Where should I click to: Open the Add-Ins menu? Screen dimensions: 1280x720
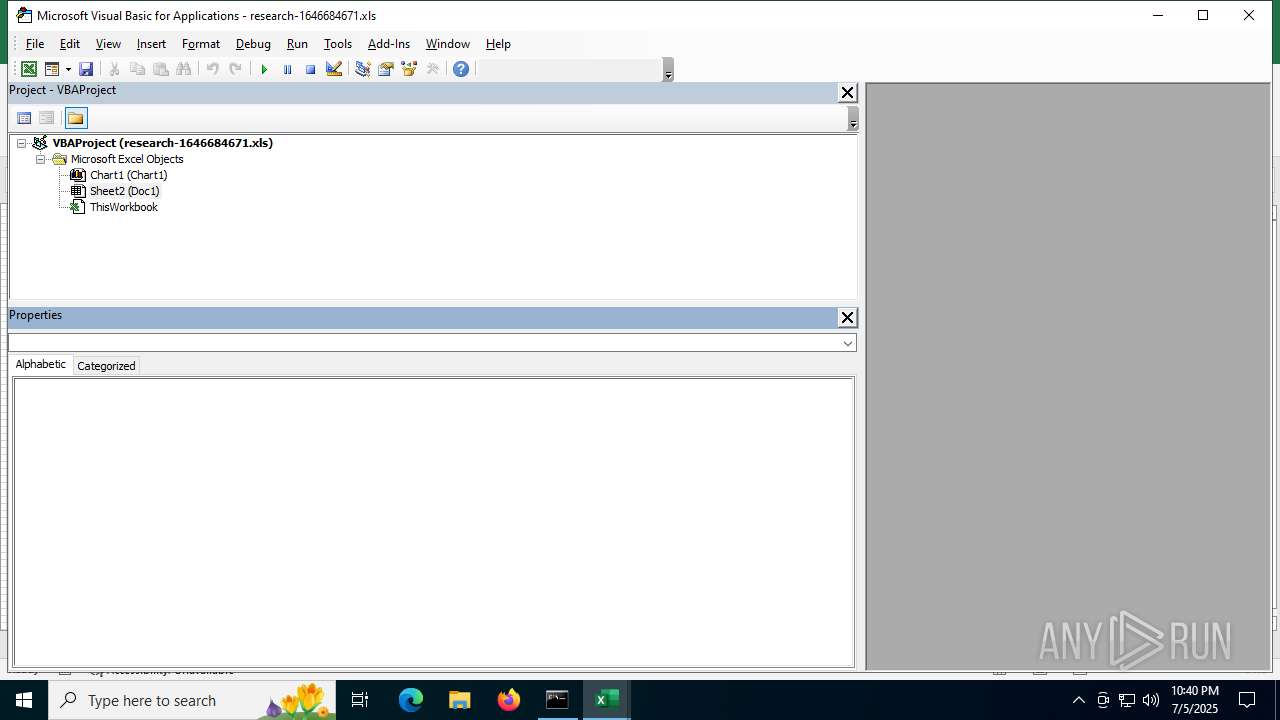coord(389,44)
